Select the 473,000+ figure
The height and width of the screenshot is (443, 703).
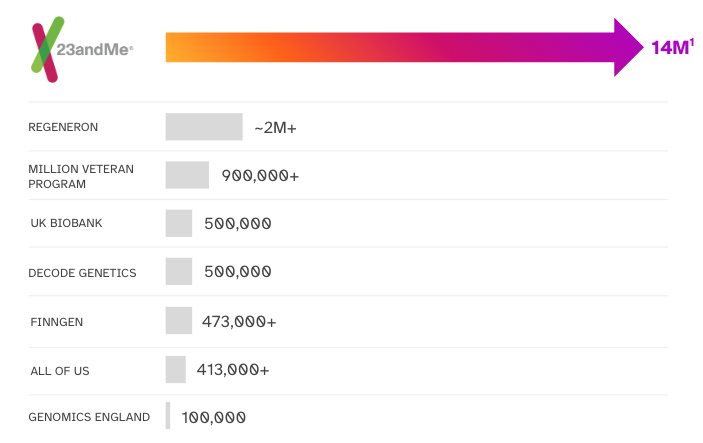click(239, 322)
